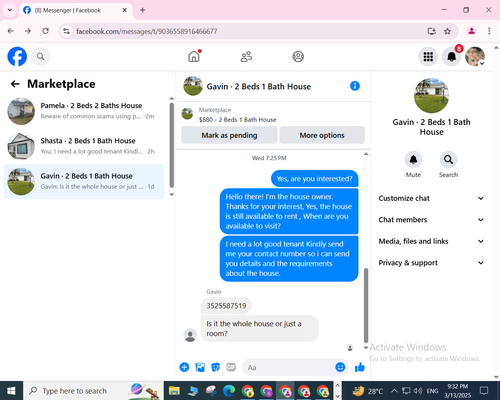Click the 'Is it the whole house' message
This screenshot has height=400, width=500.
(259, 328)
